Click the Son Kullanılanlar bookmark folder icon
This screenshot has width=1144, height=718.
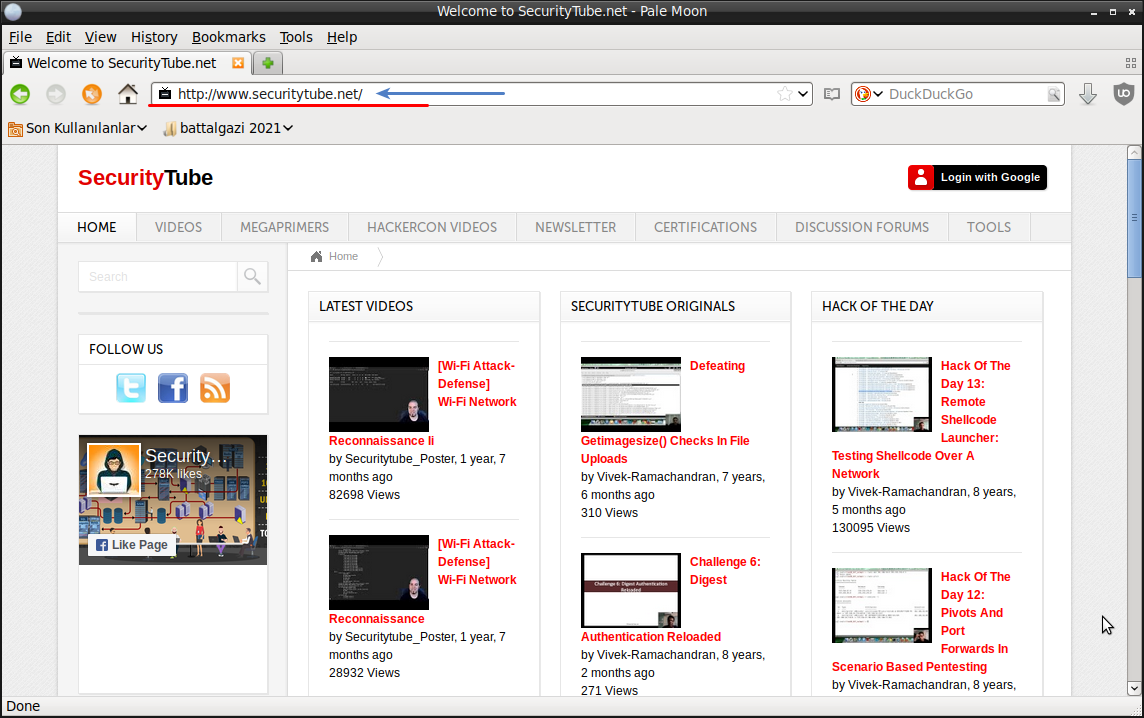pos(15,129)
